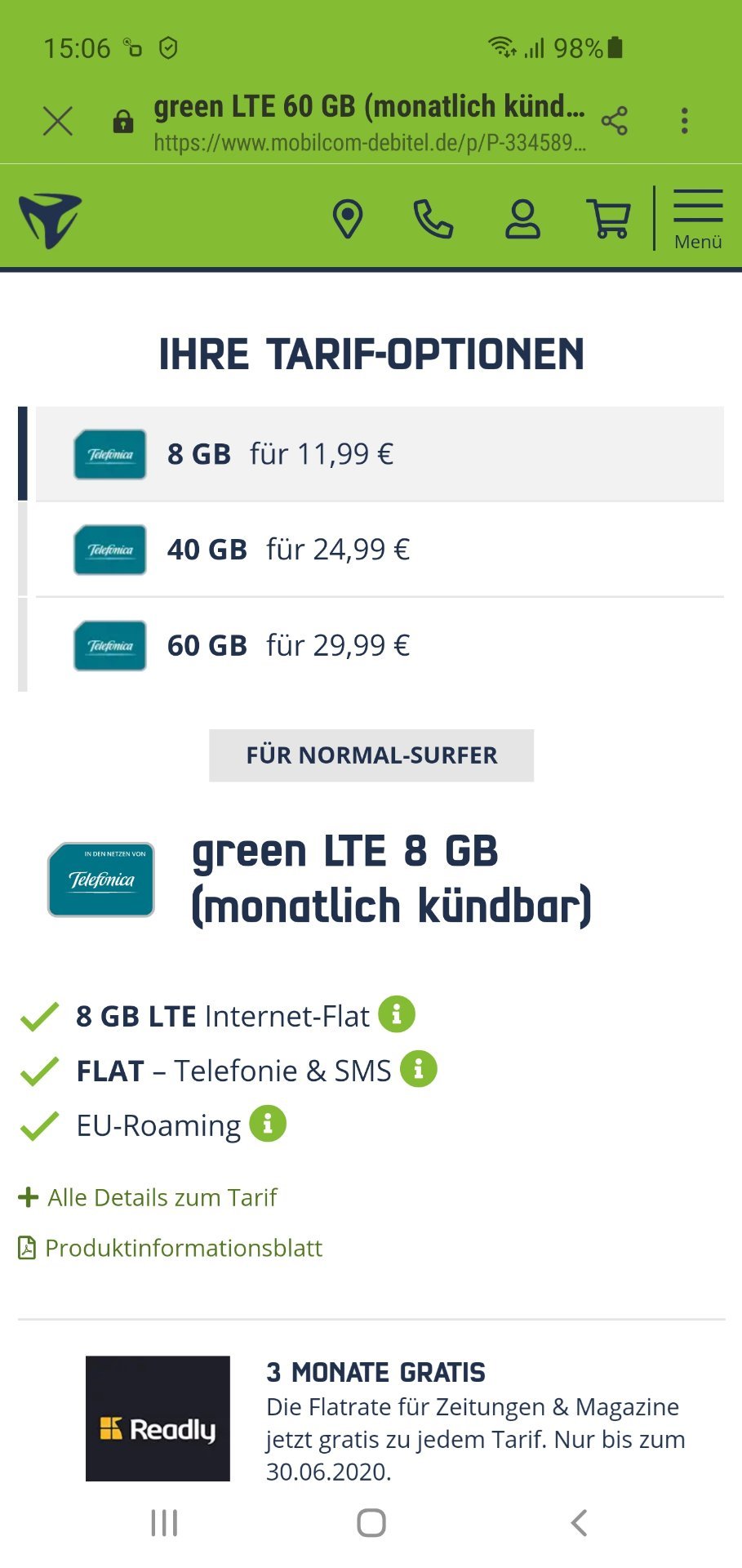The height and width of the screenshot is (1568, 742).
Task: Show info for 8 GB LTE Internet-Flat
Action: (x=397, y=1014)
